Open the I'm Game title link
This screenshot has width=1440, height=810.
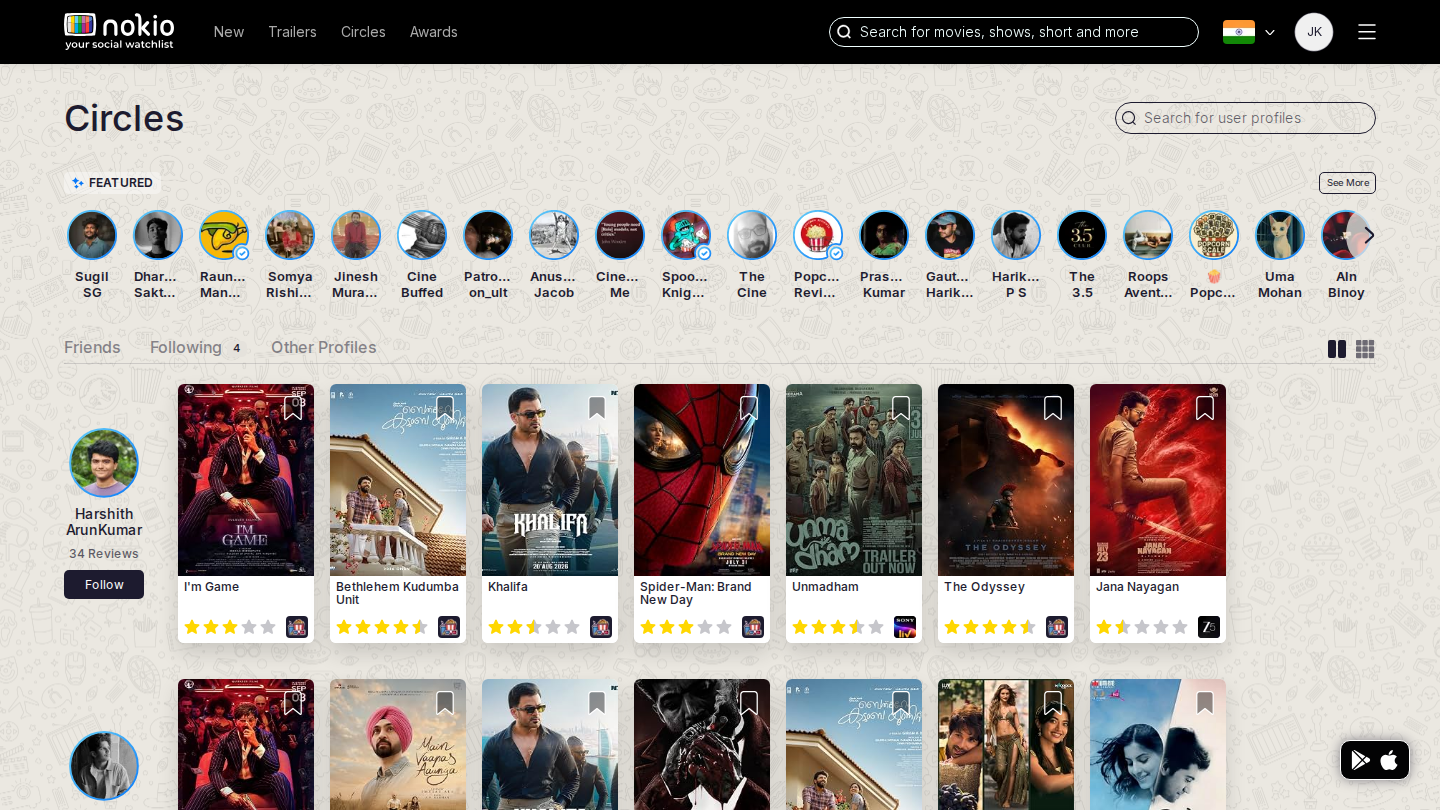pyautogui.click(x=212, y=587)
